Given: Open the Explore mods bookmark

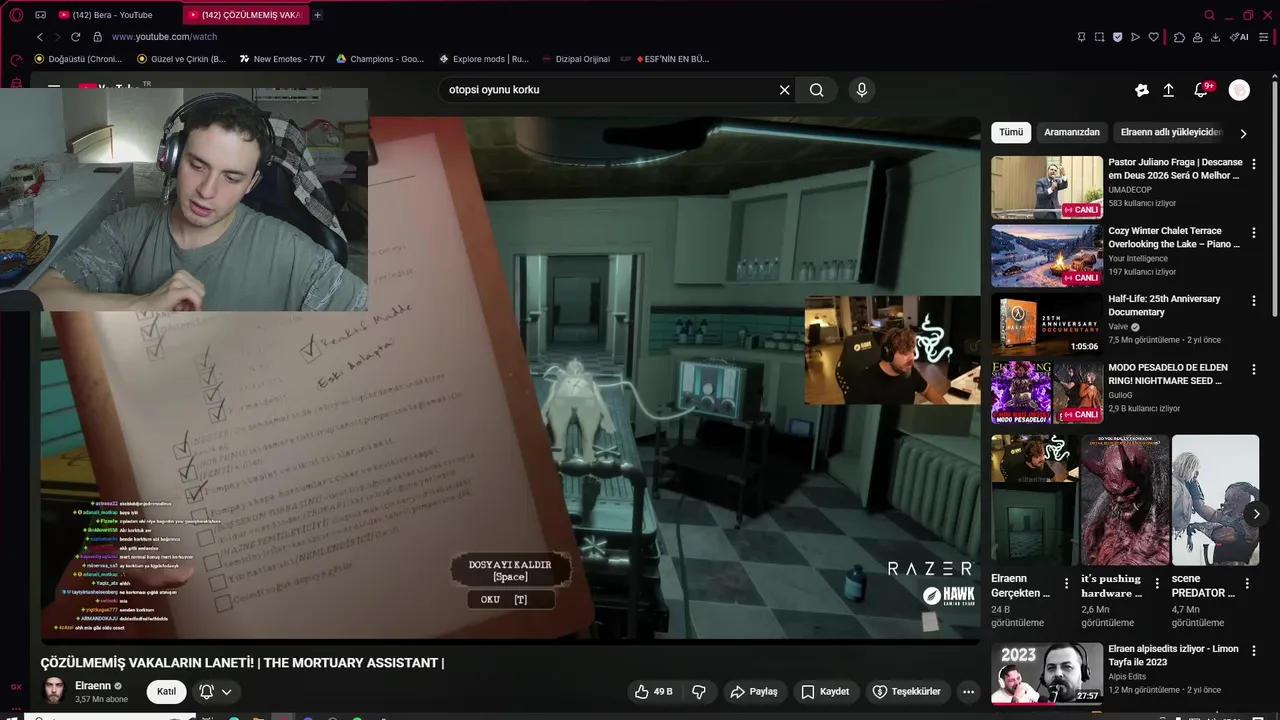Looking at the screenshot, I should pos(482,59).
